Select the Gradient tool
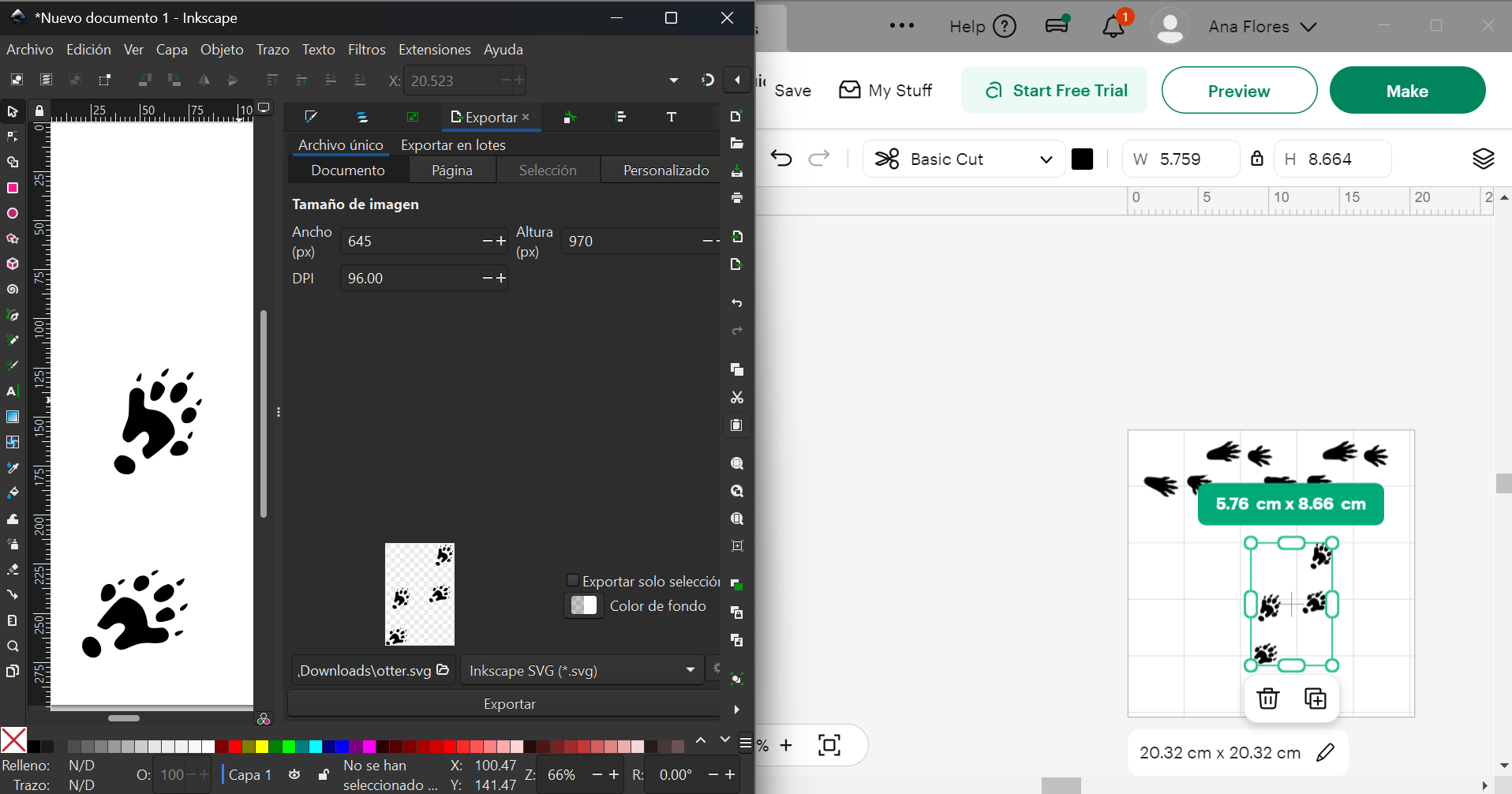Image resolution: width=1512 pixels, height=794 pixels. [x=13, y=417]
